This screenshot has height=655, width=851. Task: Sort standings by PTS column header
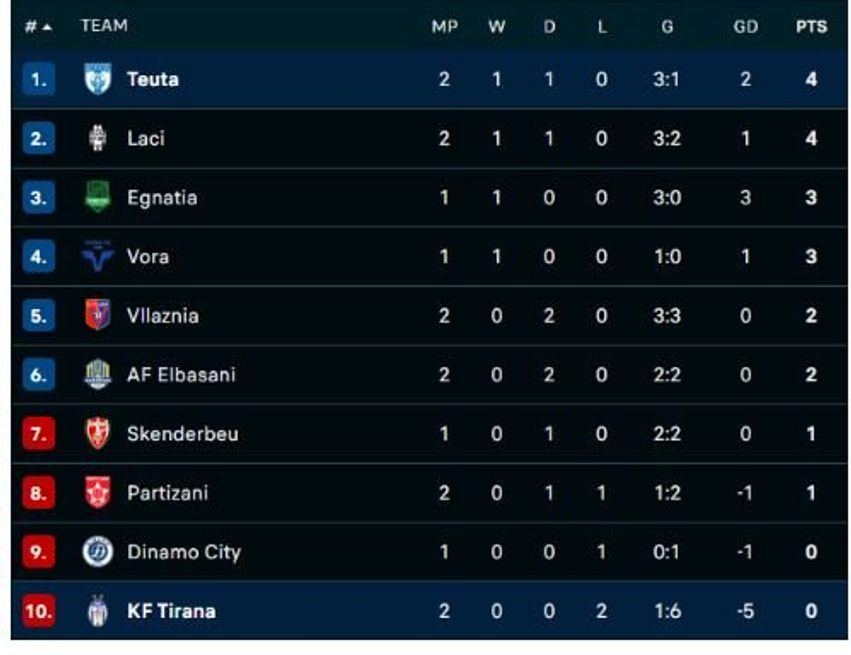811,27
